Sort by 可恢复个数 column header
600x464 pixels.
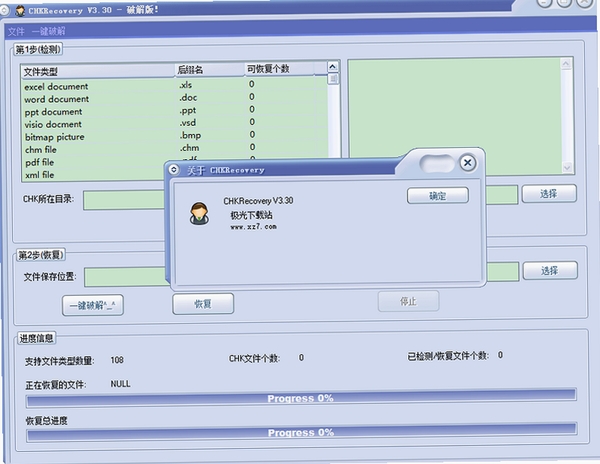(279, 69)
